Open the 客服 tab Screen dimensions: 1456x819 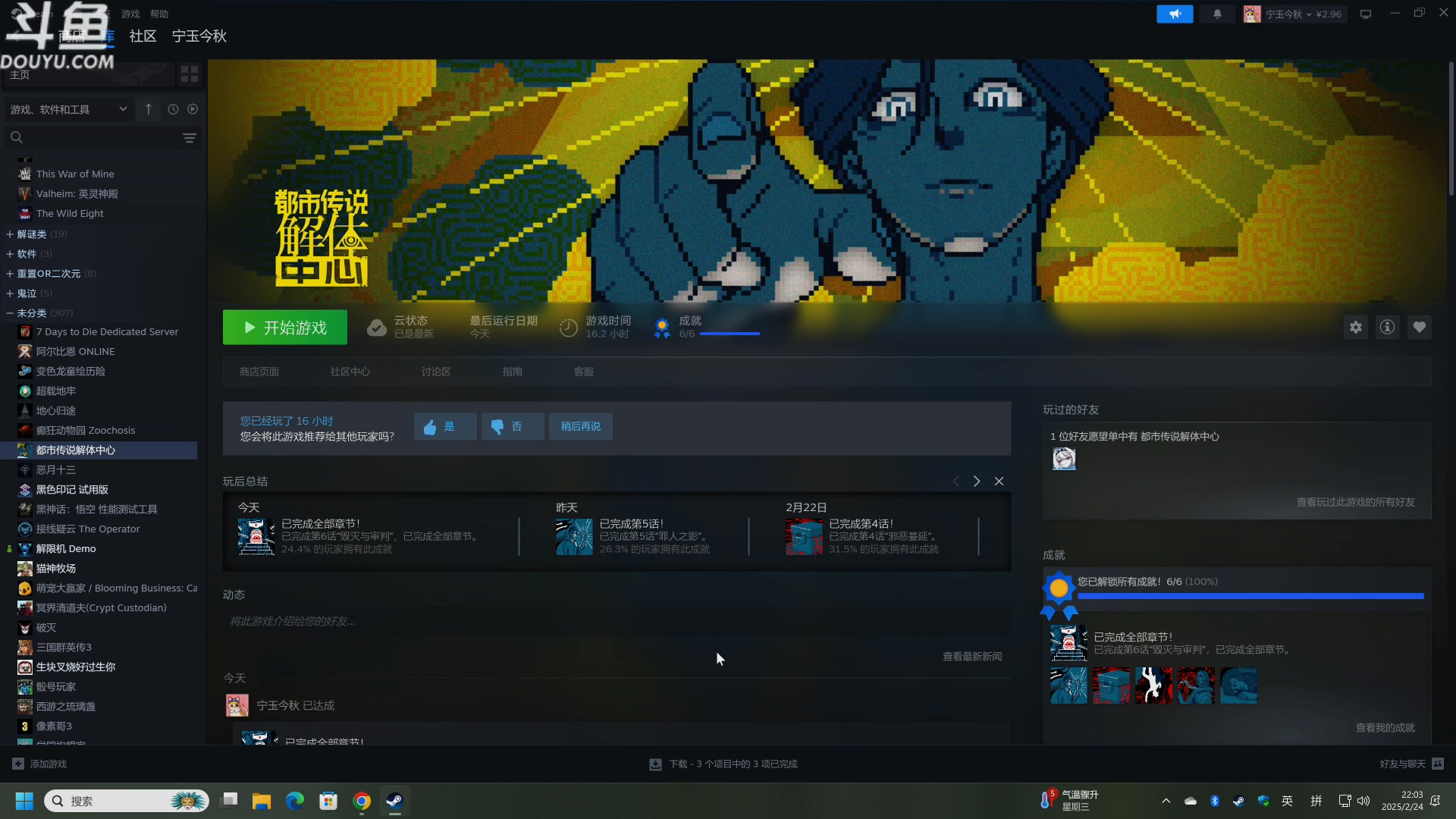coord(584,372)
